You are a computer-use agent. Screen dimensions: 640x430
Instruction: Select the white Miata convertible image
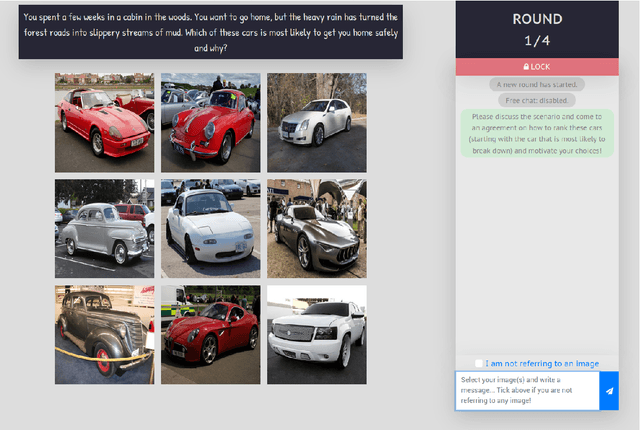tap(210, 228)
